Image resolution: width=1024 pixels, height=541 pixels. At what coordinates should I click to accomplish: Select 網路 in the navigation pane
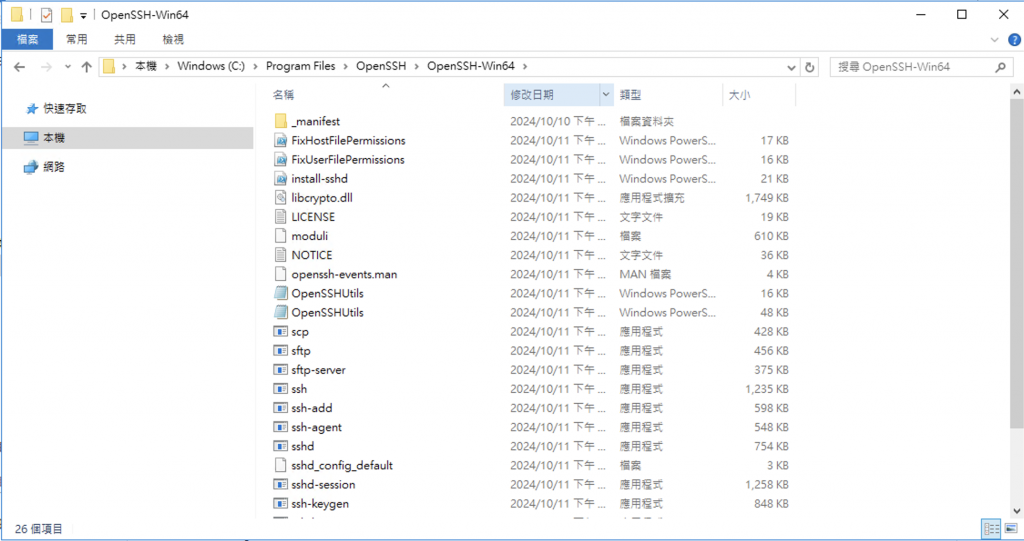tap(54, 167)
